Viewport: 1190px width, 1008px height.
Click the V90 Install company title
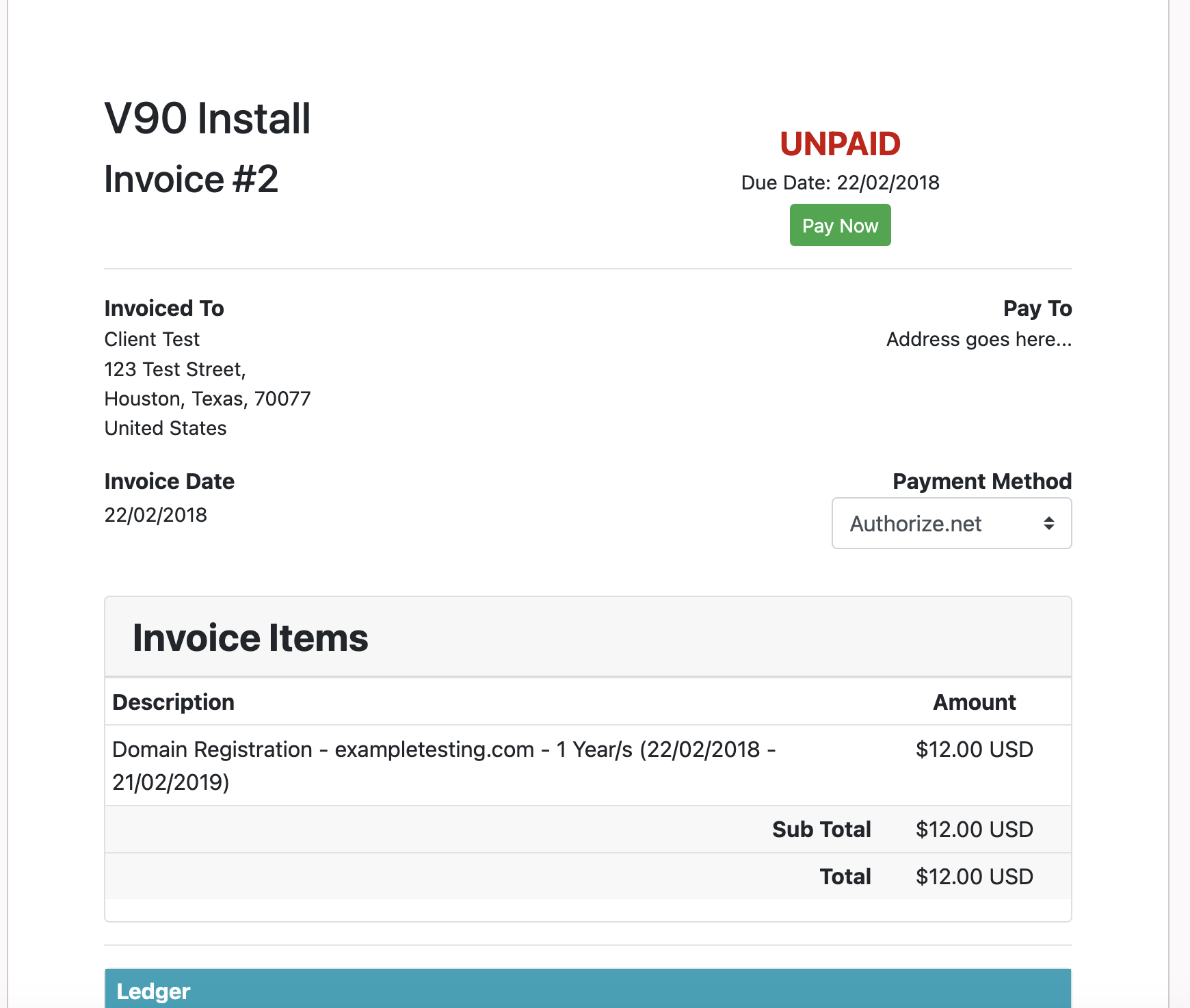(x=207, y=118)
